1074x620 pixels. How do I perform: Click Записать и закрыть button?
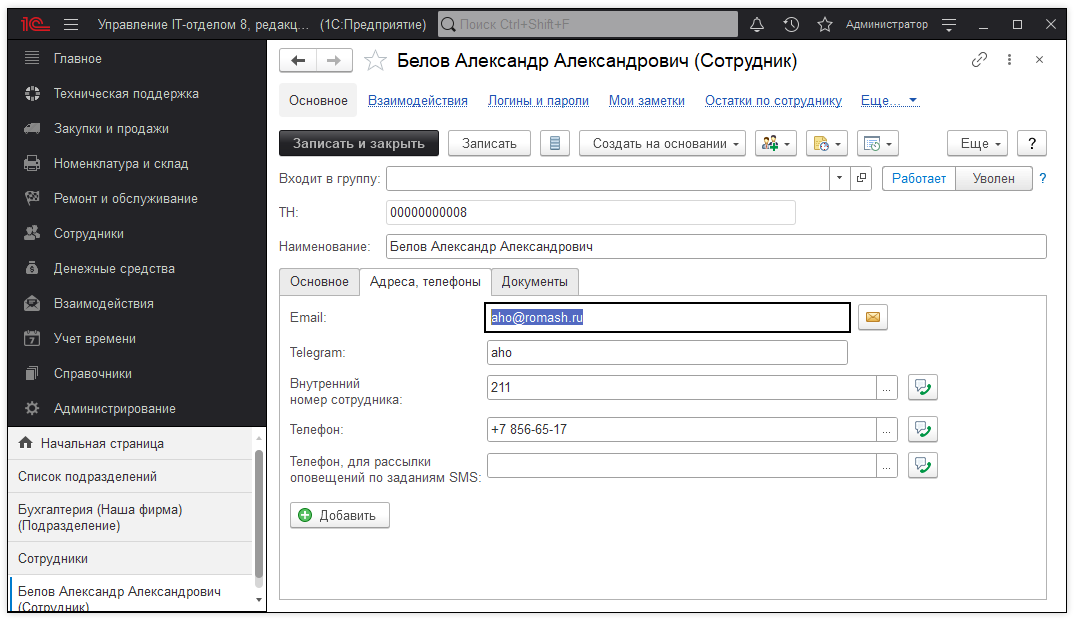(x=358, y=143)
